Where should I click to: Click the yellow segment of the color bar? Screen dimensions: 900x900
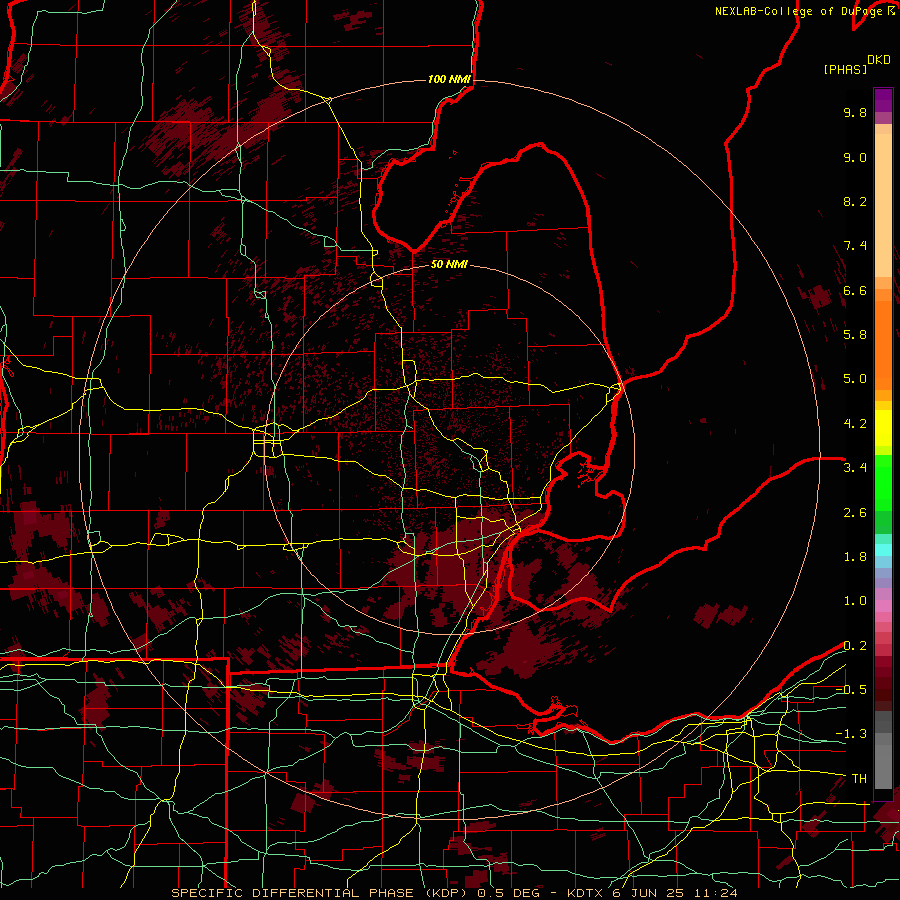point(883,428)
